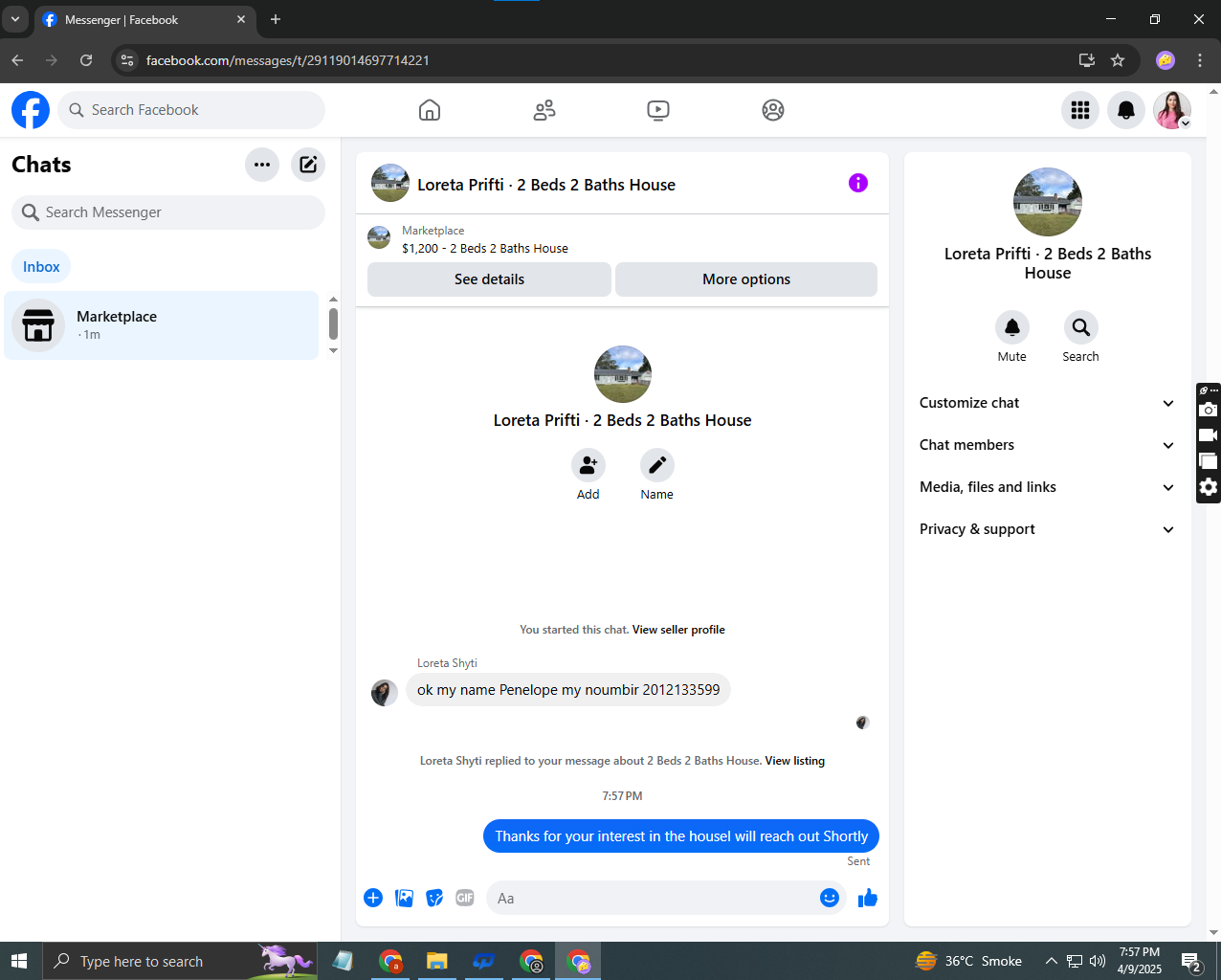Open emoji picker in message box
Screen dimensions: 1221x980
[830, 898]
